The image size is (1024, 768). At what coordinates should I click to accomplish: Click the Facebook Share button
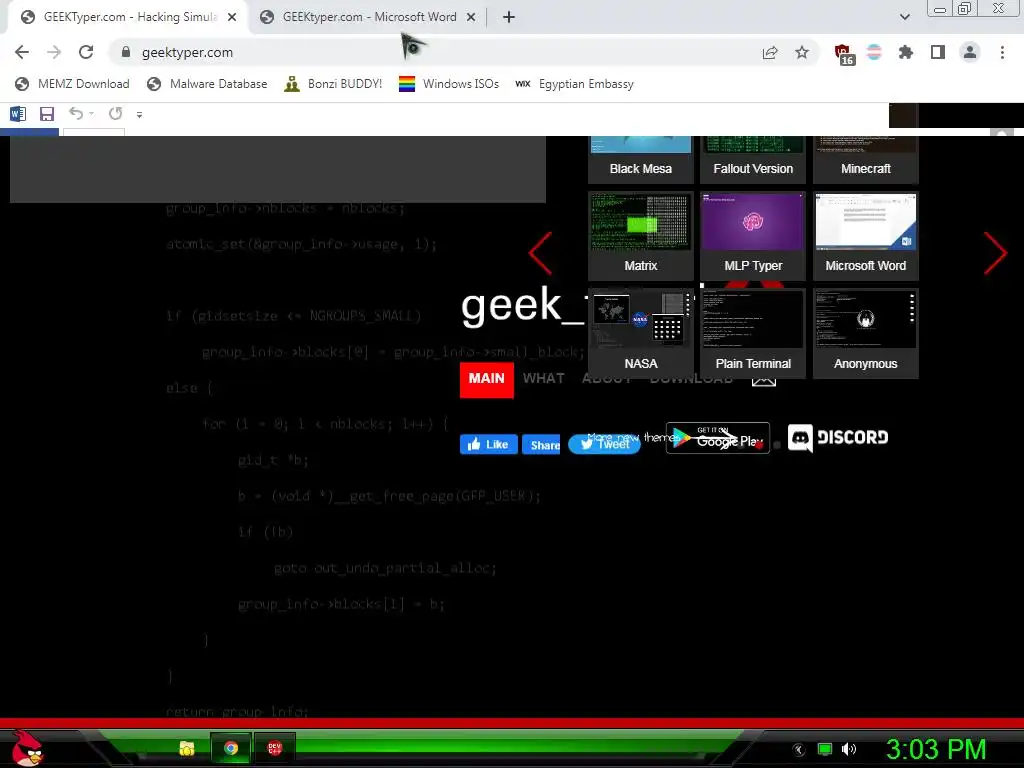tap(541, 445)
